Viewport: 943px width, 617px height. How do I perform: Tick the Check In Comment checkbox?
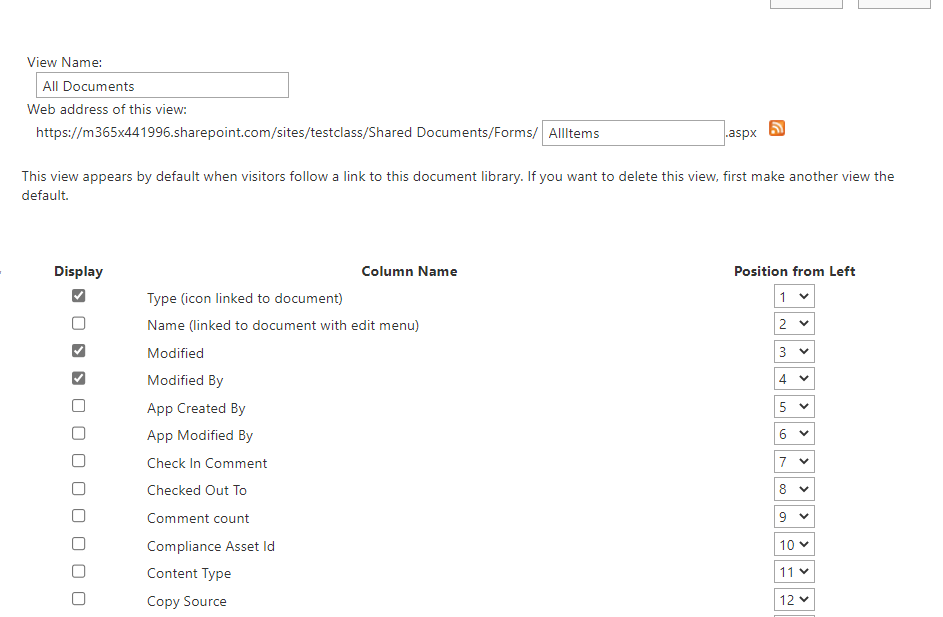tap(78, 461)
